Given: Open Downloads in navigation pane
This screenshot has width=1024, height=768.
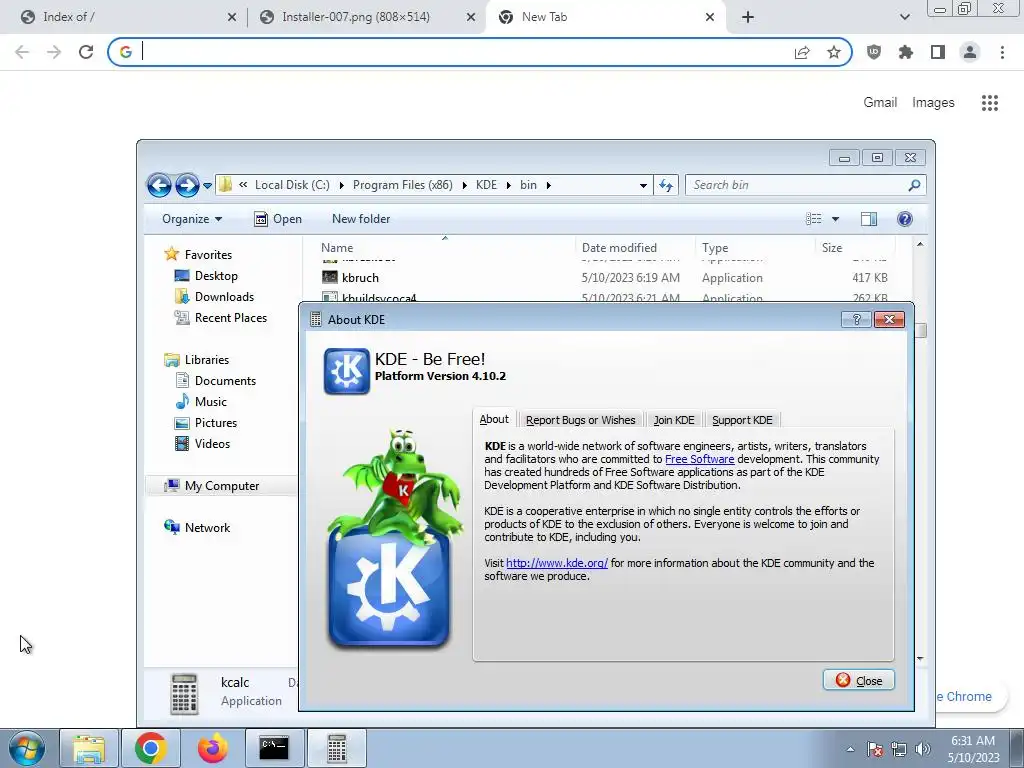Looking at the screenshot, I should pos(224,296).
